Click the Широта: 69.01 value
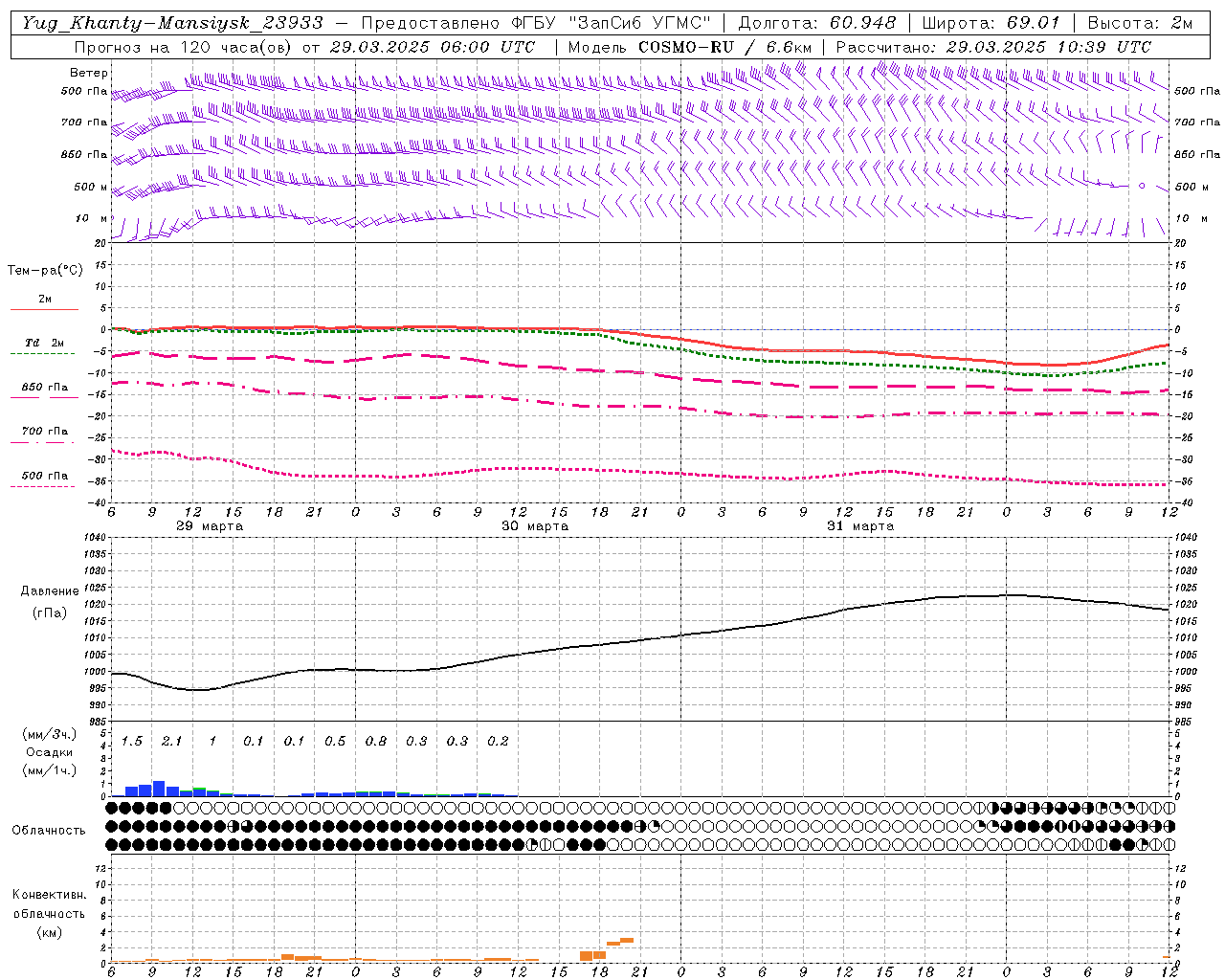The width and height of the screenshot is (1225, 980). [x=991, y=22]
